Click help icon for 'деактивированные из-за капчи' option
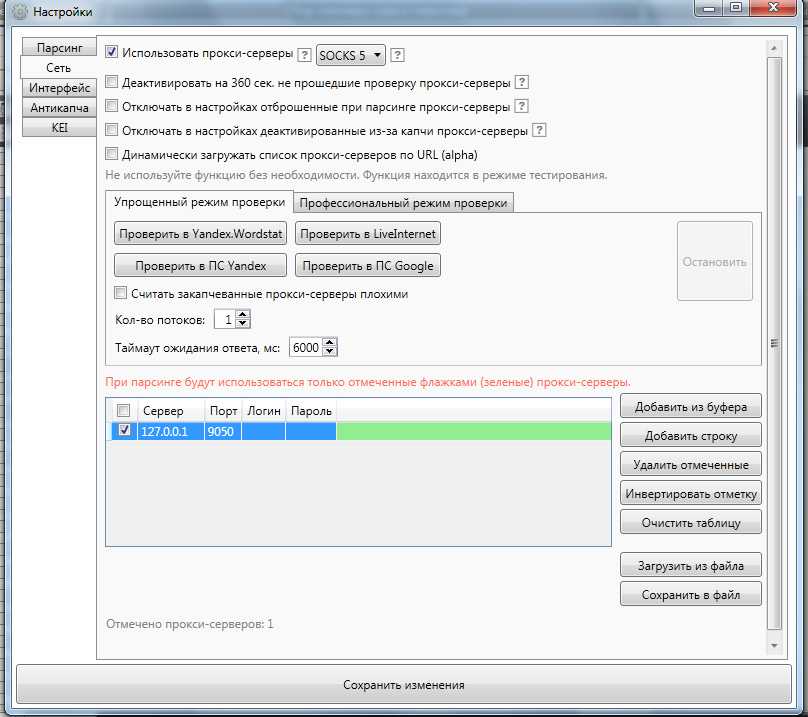808x717 pixels. pyautogui.click(x=539, y=130)
